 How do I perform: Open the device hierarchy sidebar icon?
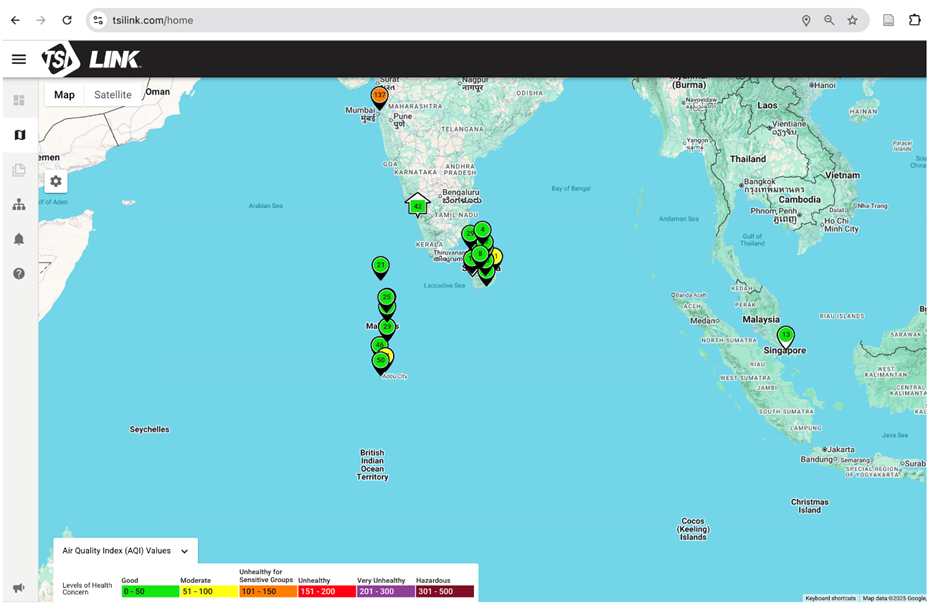point(19,204)
